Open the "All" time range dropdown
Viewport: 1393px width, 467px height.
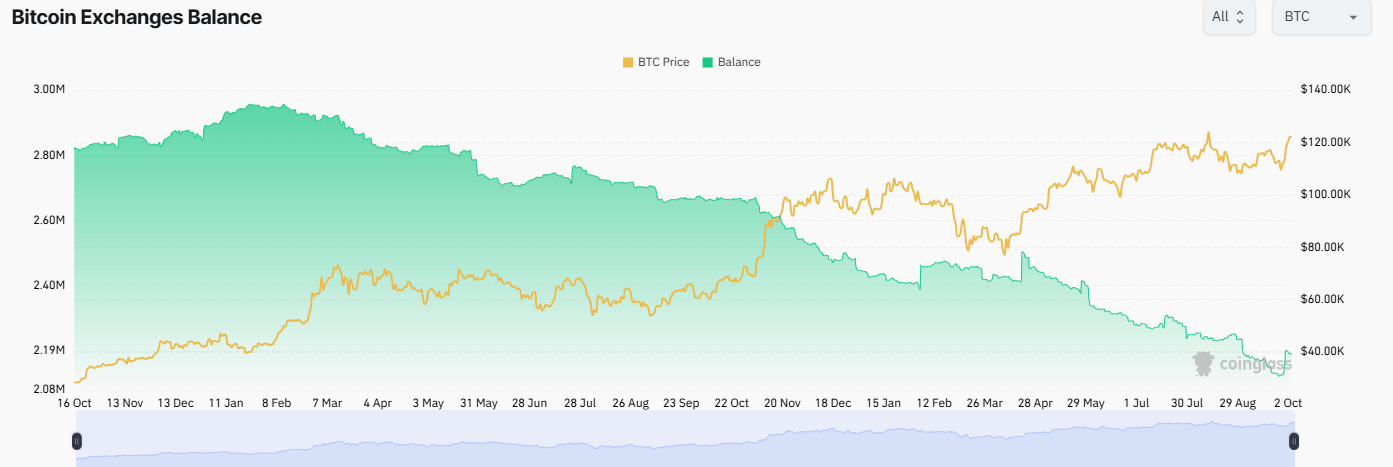[x=1228, y=17]
